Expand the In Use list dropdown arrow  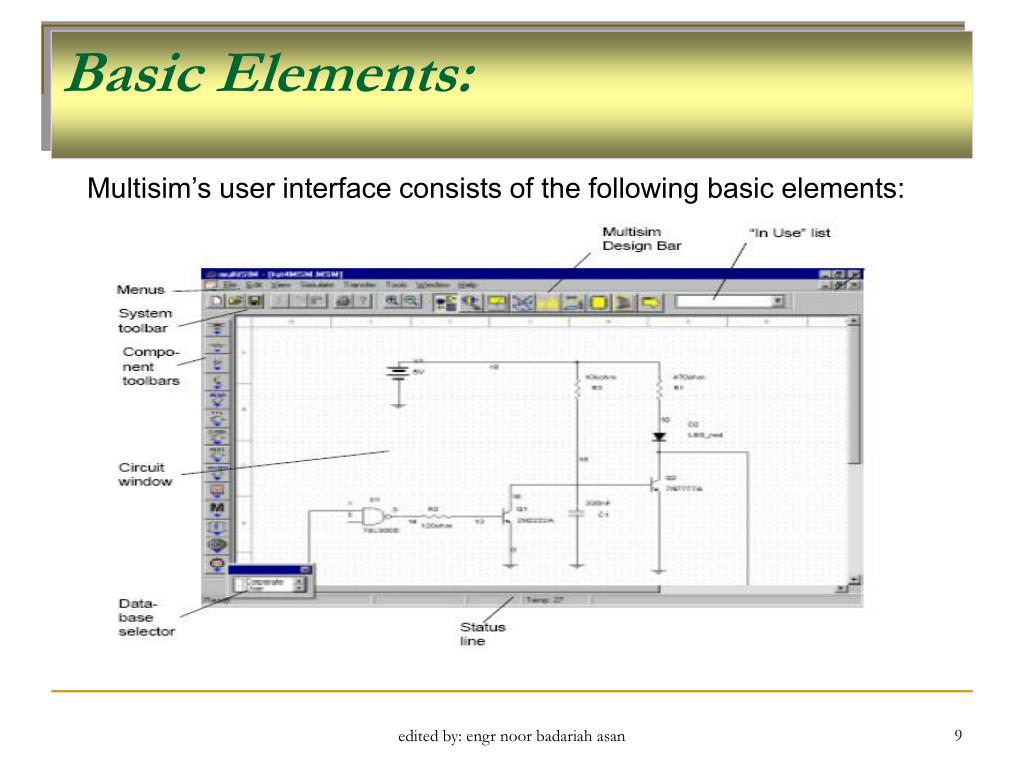click(777, 301)
